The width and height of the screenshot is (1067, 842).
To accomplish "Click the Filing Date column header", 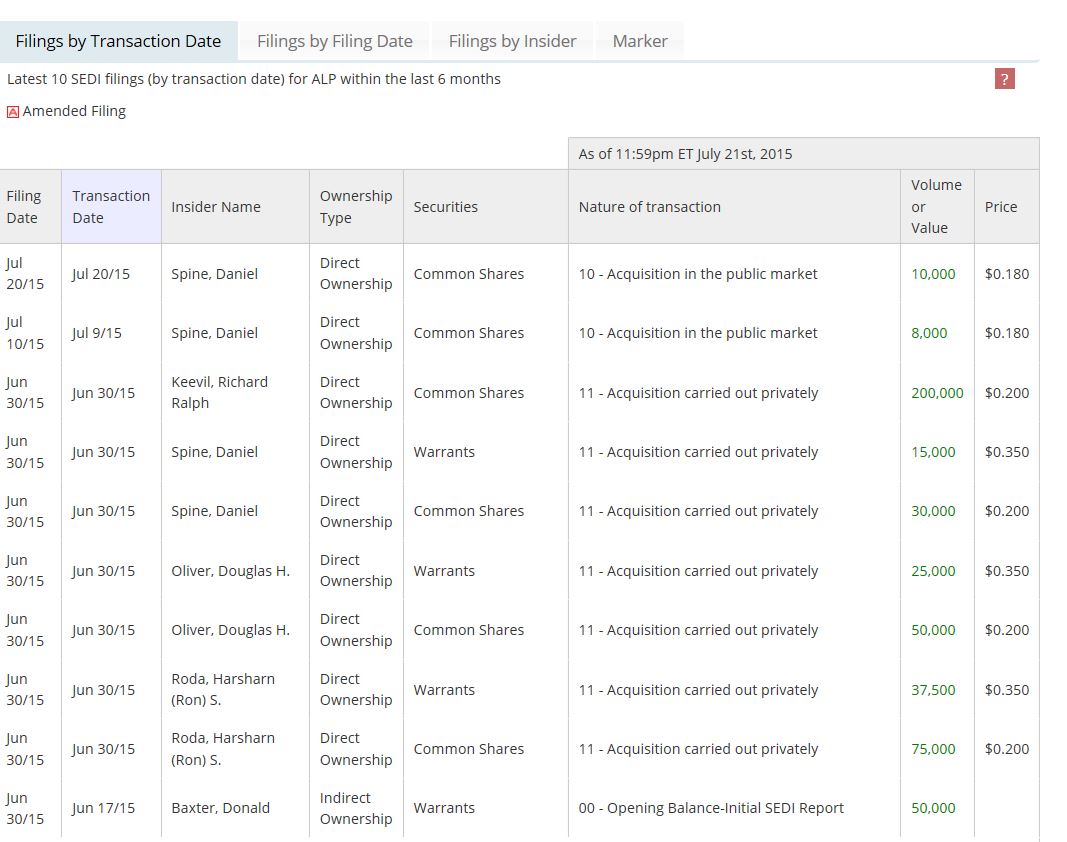I will point(24,207).
